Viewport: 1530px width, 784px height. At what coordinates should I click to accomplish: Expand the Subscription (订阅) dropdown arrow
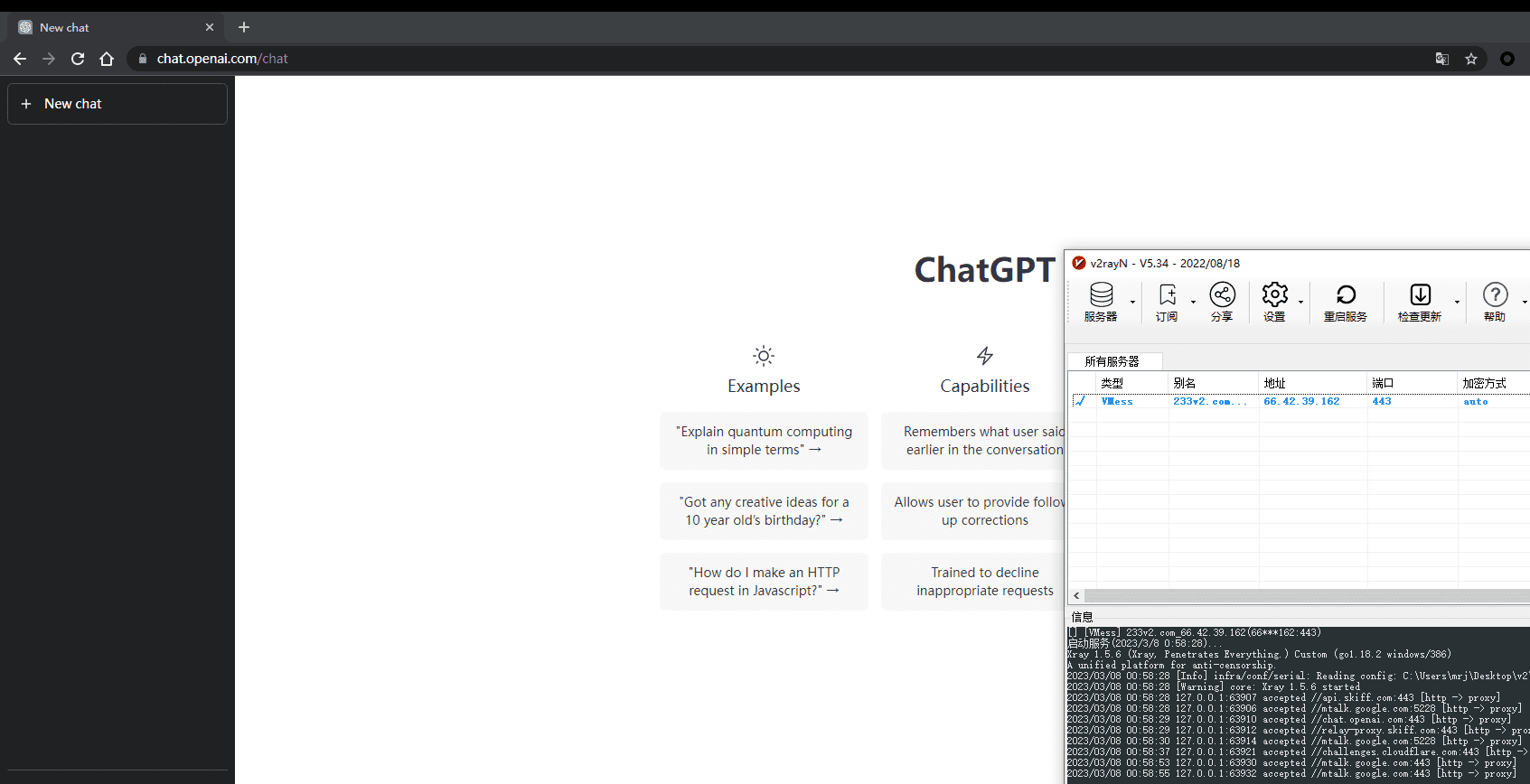[1193, 302]
